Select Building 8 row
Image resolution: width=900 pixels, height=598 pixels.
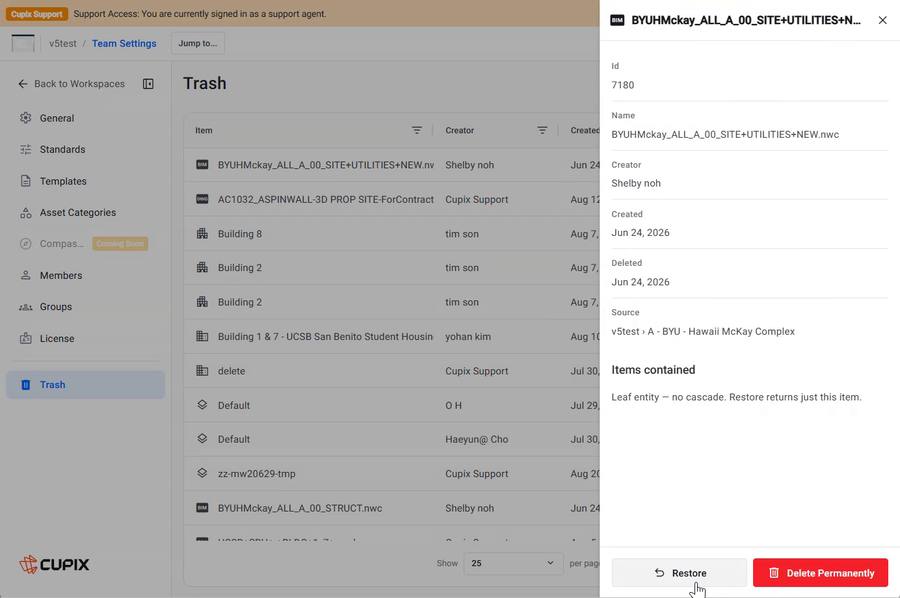point(392,234)
